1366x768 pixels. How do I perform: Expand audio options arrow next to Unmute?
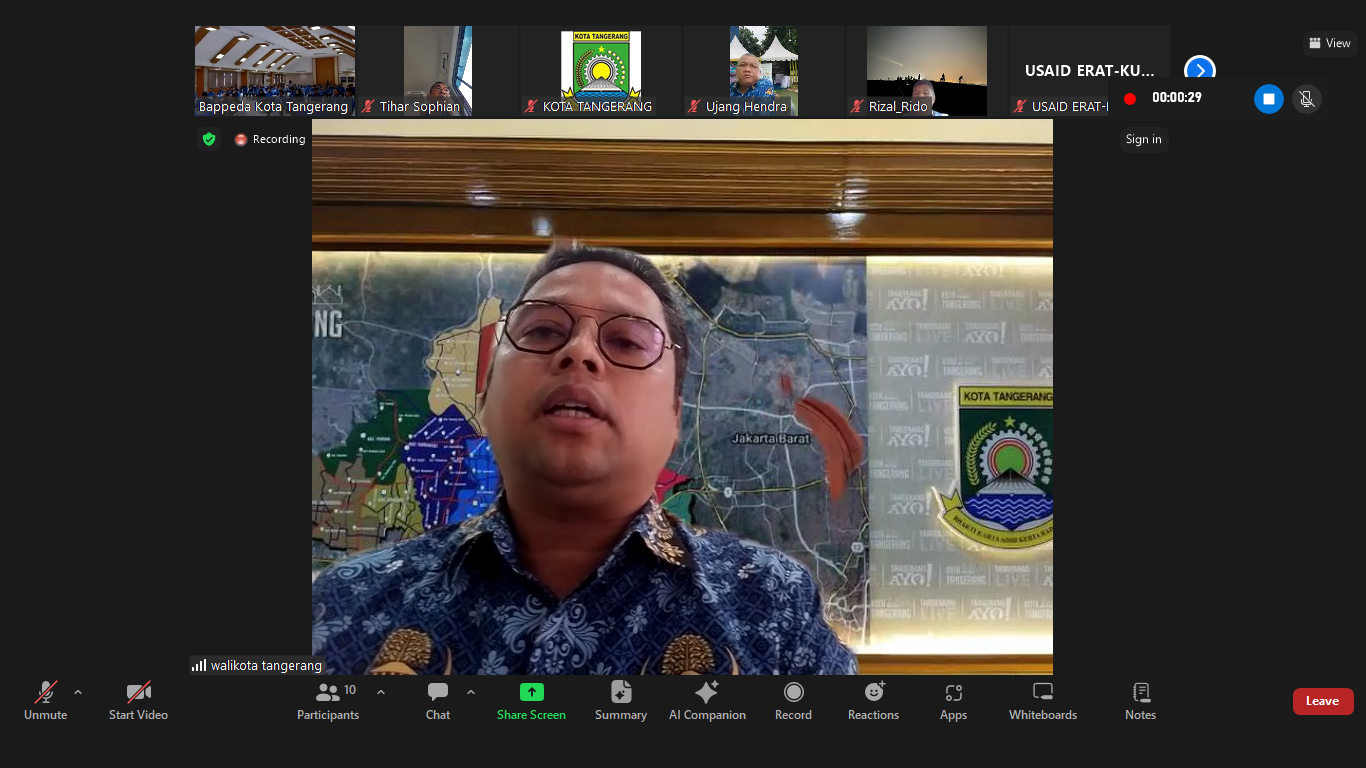[x=78, y=692]
